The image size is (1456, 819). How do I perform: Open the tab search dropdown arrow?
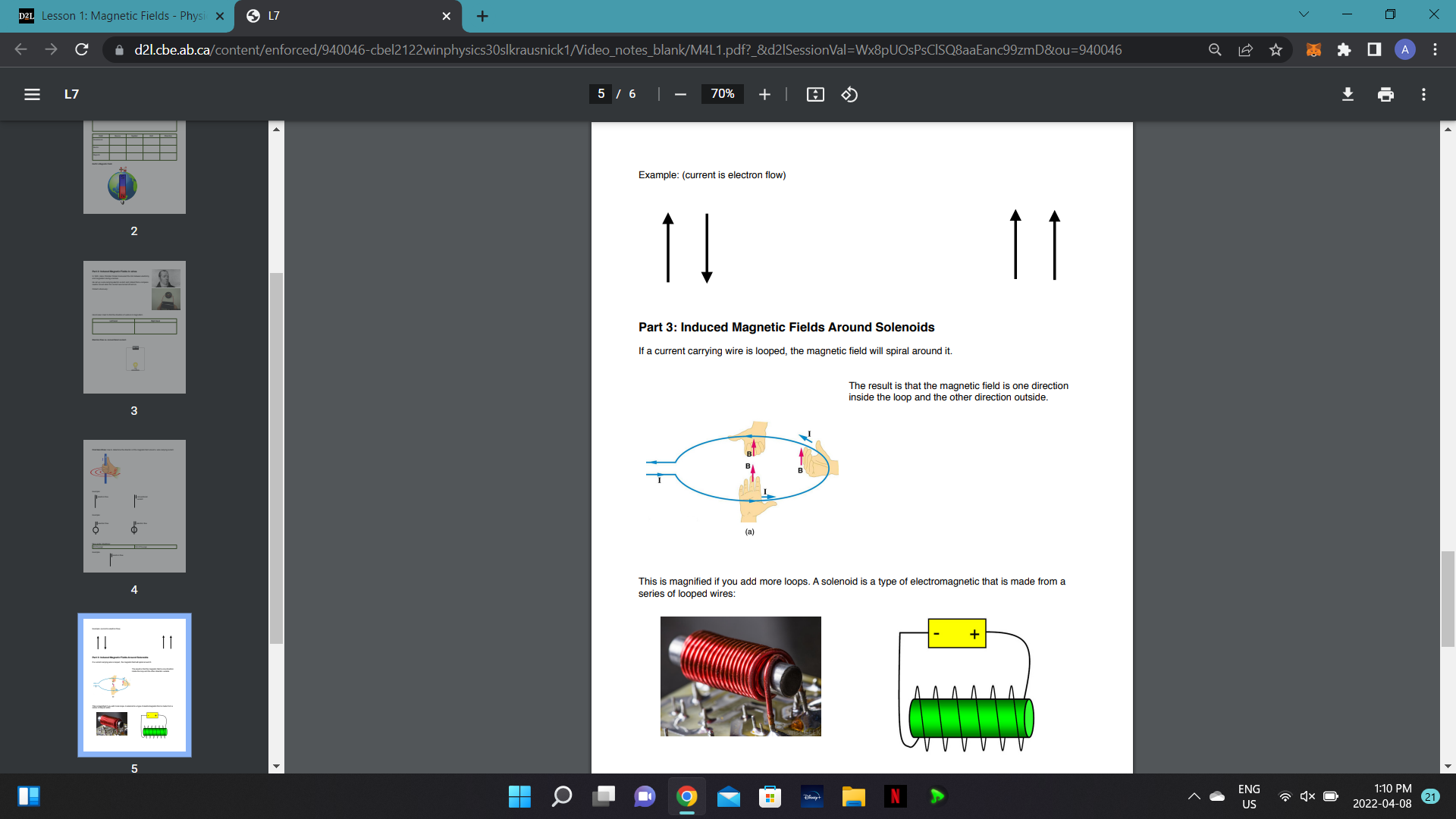click(x=1304, y=14)
